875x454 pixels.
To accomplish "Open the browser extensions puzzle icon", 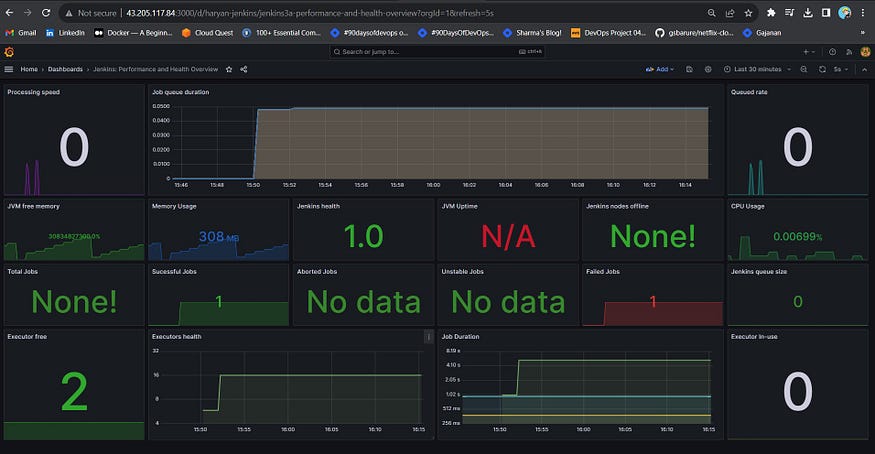I will coord(771,13).
